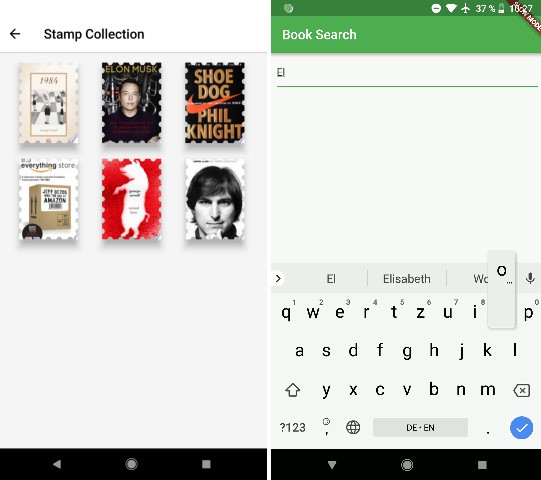
Task: Tap the emoji comma key
Action: click(326, 427)
